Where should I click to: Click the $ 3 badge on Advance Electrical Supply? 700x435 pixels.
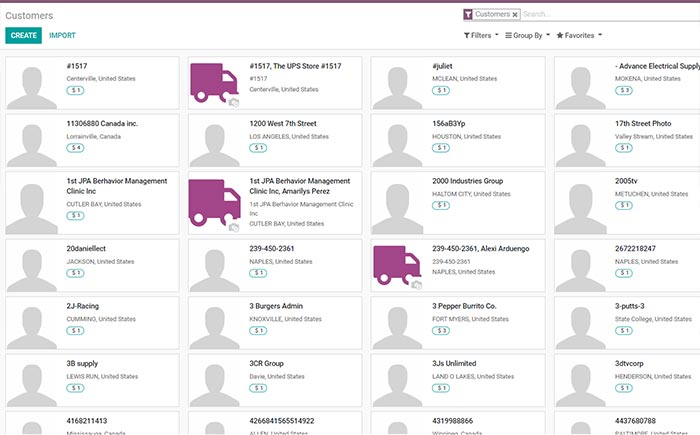(x=624, y=90)
